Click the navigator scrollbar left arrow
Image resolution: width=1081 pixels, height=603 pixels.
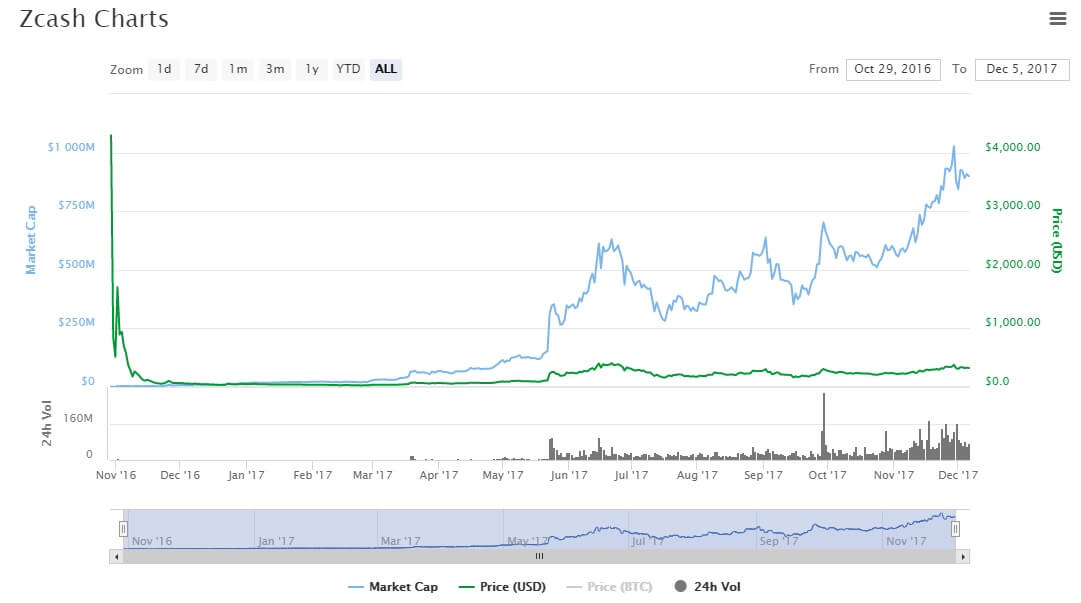(117, 556)
